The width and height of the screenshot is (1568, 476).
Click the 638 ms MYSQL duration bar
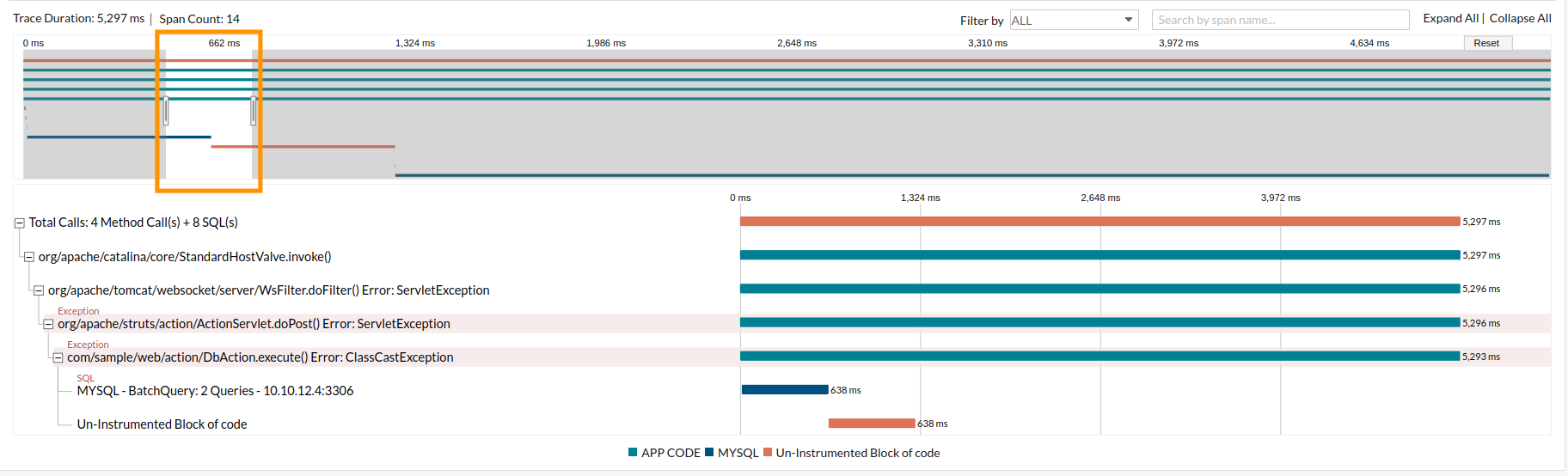coord(784,390)
